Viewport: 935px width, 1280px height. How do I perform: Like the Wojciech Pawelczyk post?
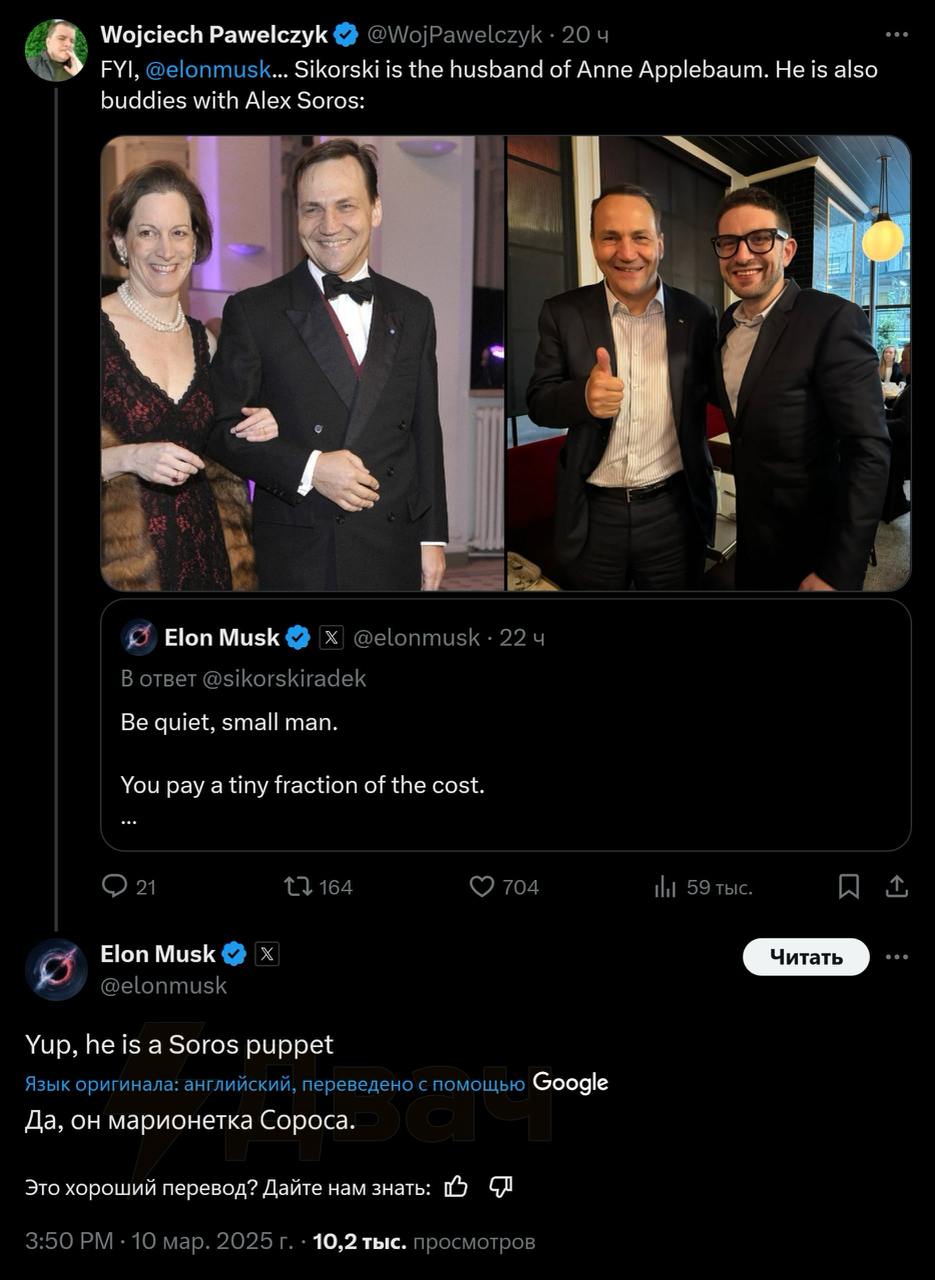click(482, 886)
